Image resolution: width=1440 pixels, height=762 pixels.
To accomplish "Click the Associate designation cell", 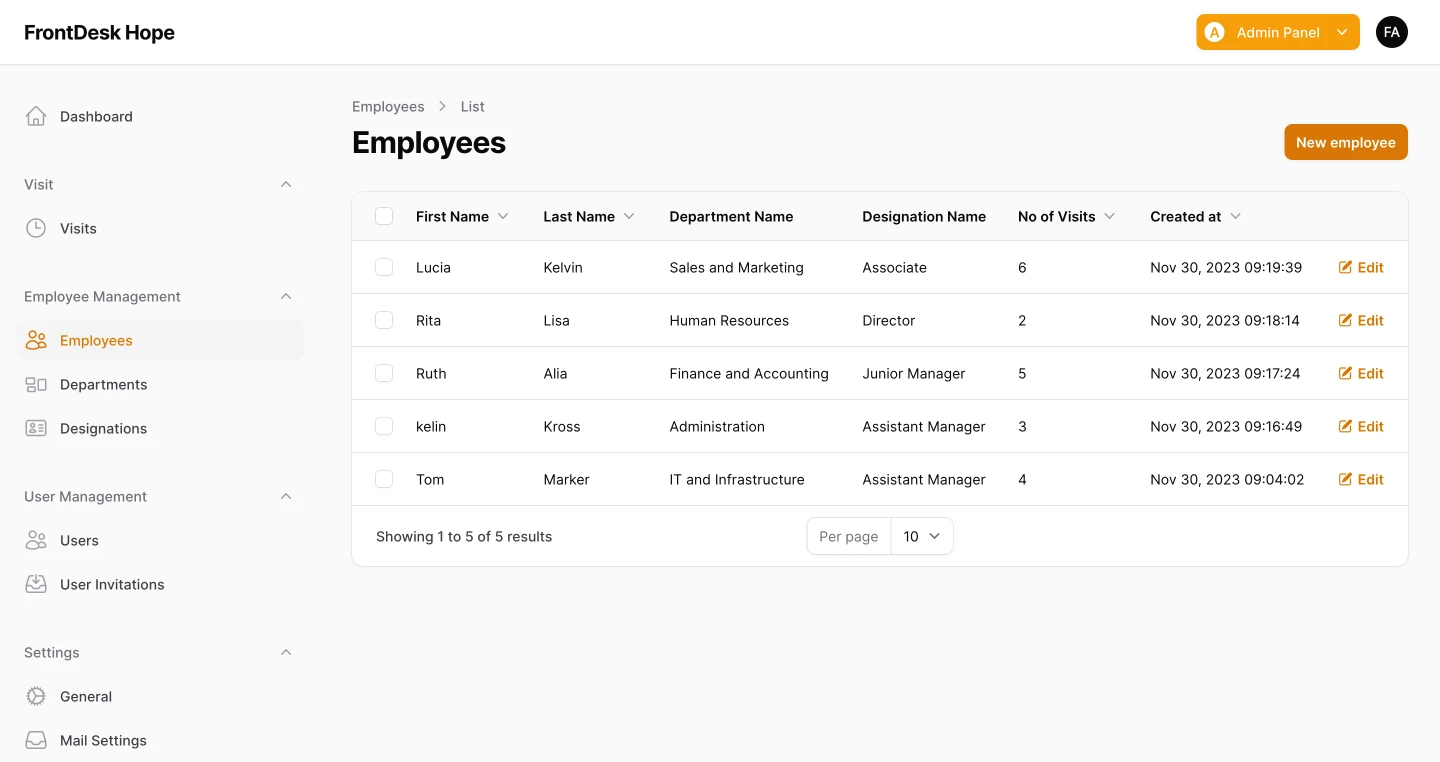I will (894, 267).
